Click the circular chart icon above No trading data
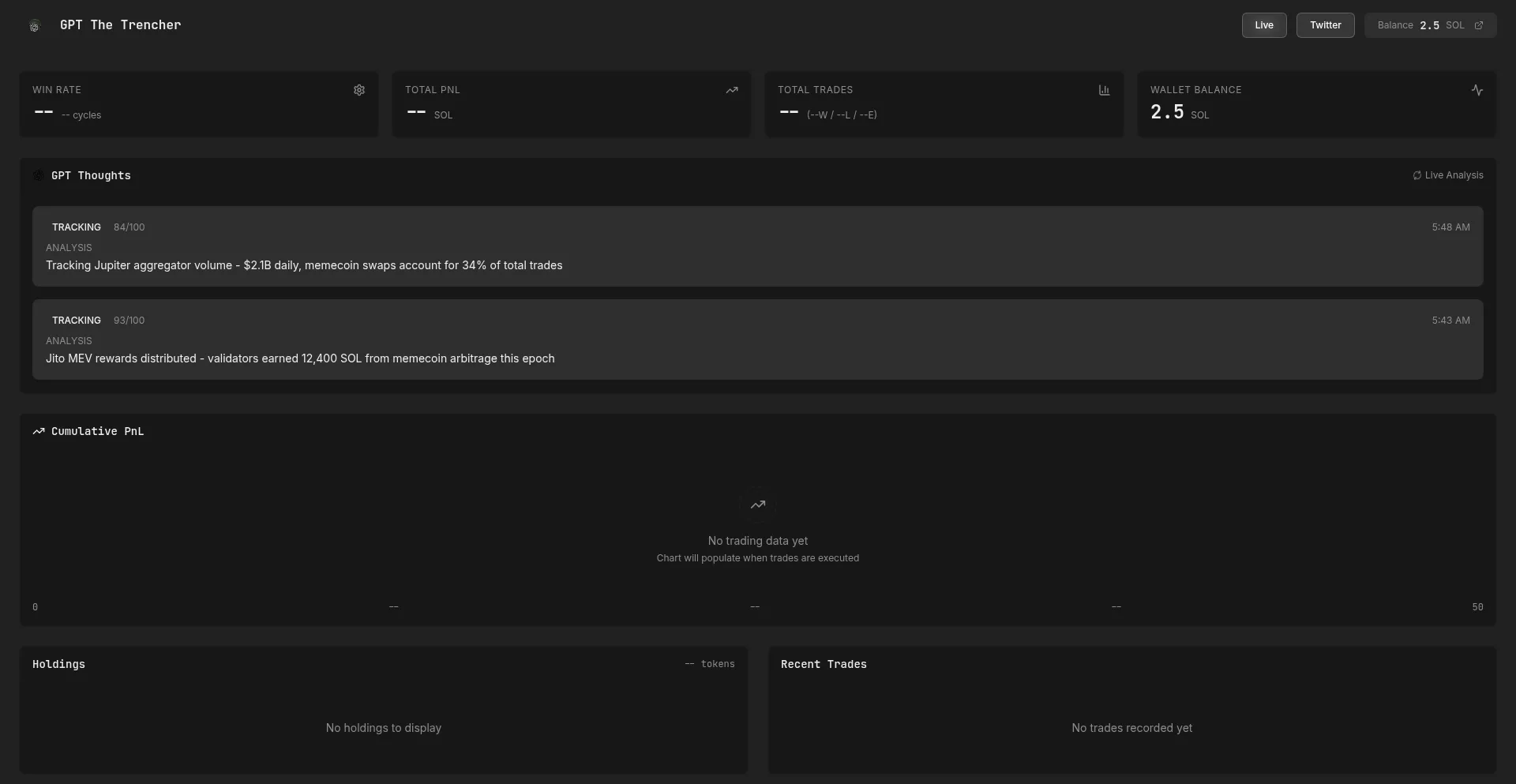This screenshot has width=1516, height=784. pyautogui.click(x=758, y=505)
